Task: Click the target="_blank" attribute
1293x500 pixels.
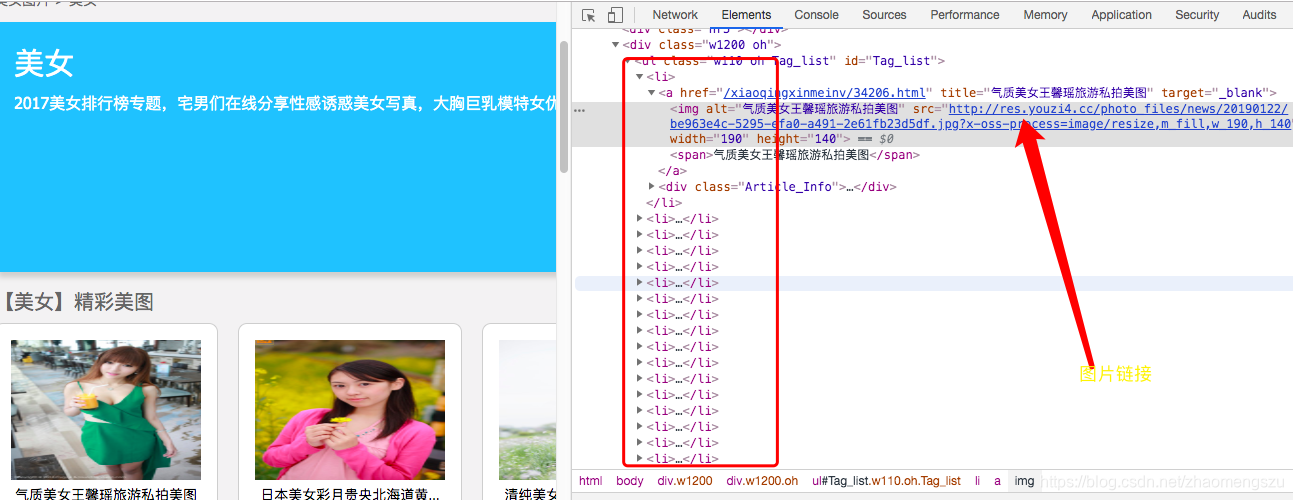Action: click(x=1212, y=93)
